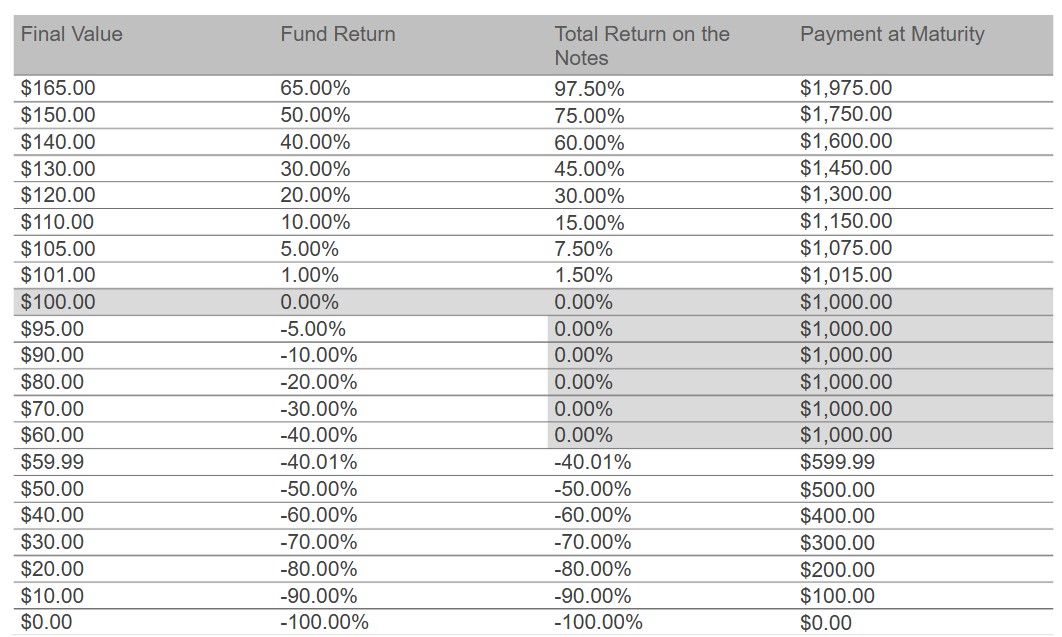Click the $101.00 final value cell
Image resolution: width=1062 pixels, height=637 pixels.
coord(58,275)
